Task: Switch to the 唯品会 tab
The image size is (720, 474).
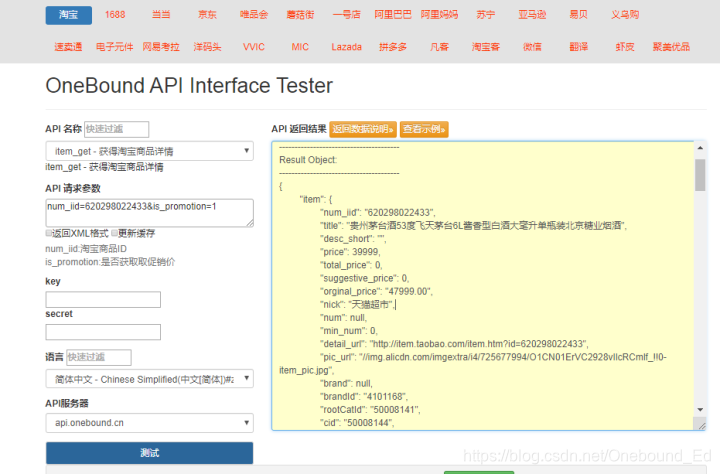Action: pyautogui.click(x=253, y=15)
